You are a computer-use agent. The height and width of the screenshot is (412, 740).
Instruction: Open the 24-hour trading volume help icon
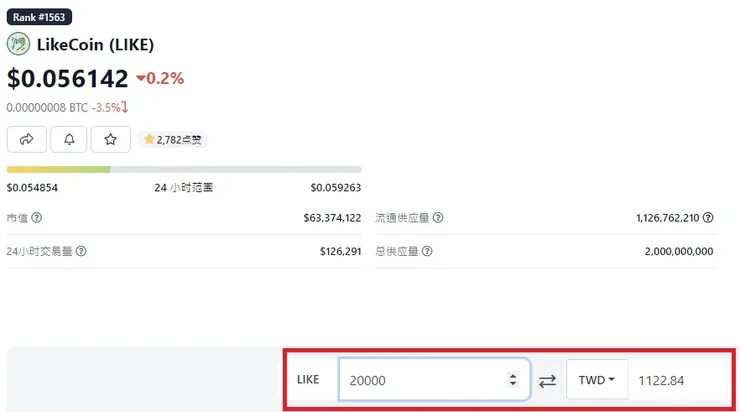(x=81, y=251)
